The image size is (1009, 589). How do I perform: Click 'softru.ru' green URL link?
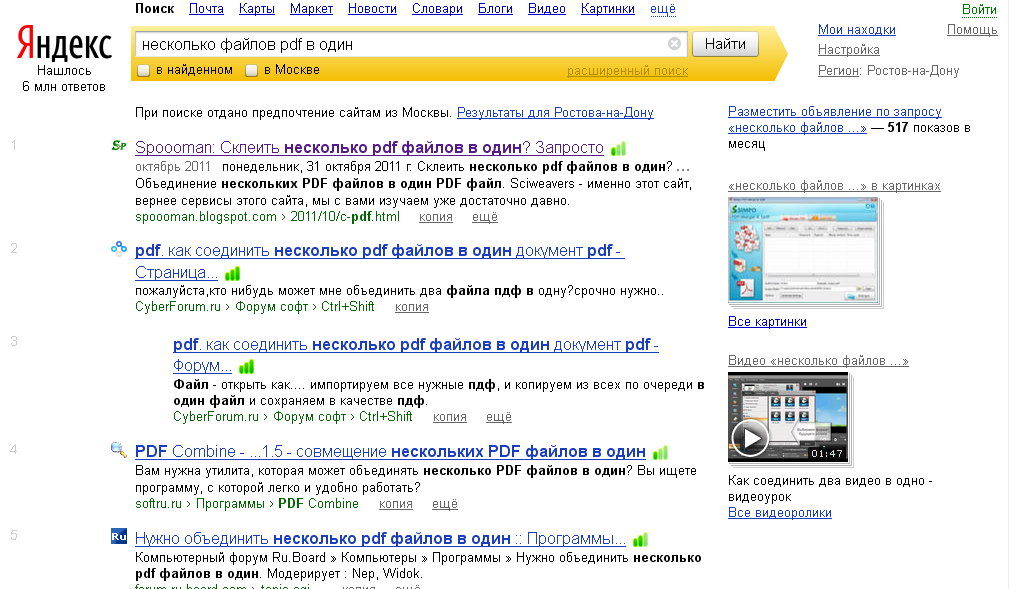coord(158,503)
